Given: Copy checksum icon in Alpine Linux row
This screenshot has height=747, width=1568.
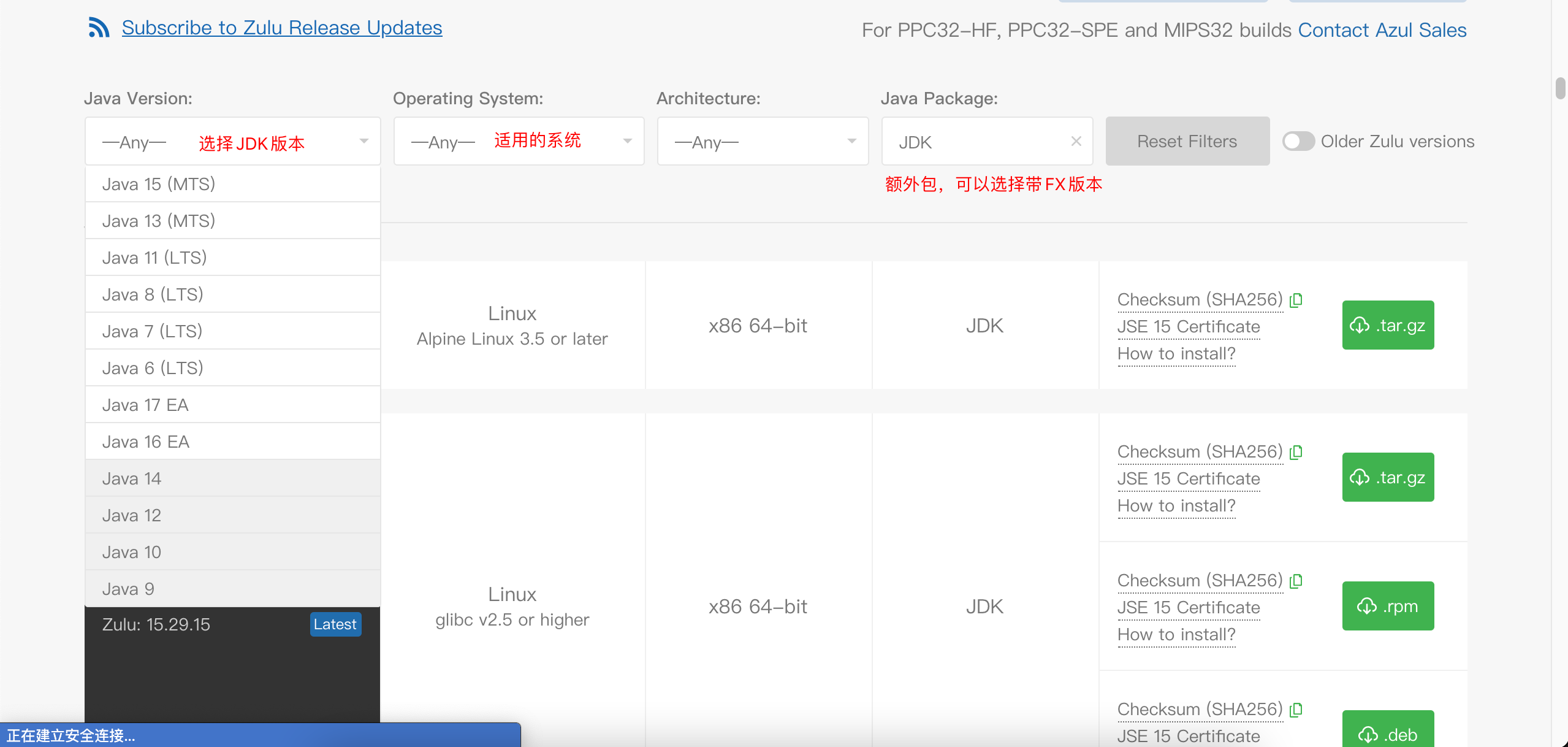Looking at the screenshot, I should click(1296, 300).
